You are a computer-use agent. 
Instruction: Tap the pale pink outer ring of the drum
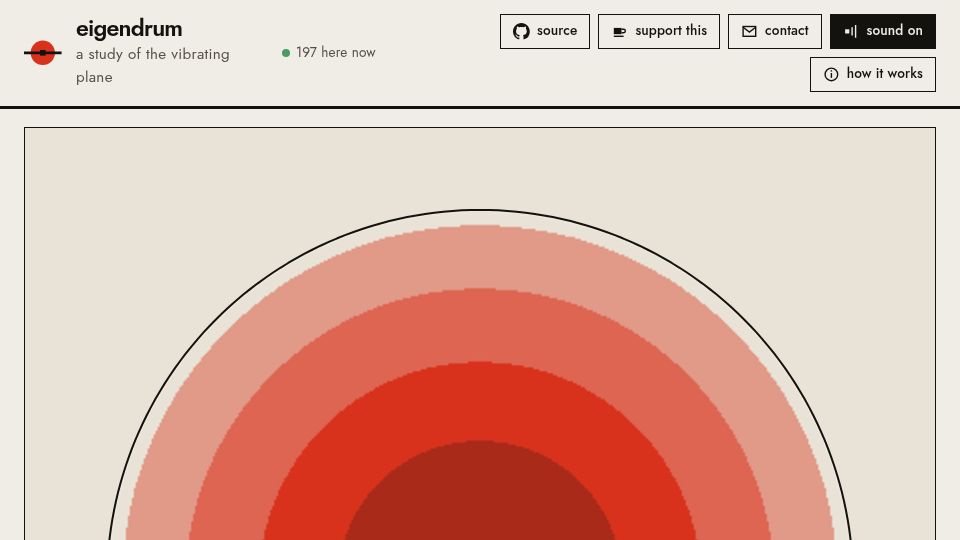tap(480, 257)
